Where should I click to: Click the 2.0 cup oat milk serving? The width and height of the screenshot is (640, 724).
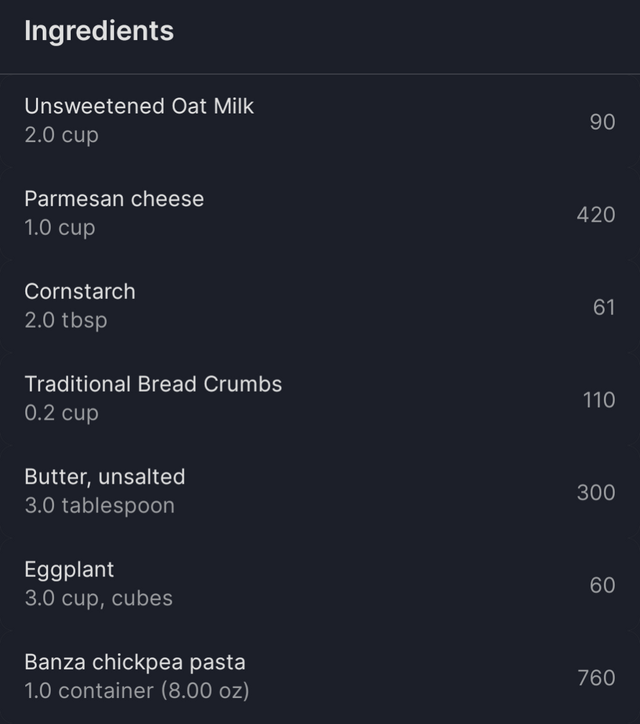[61, 135]
